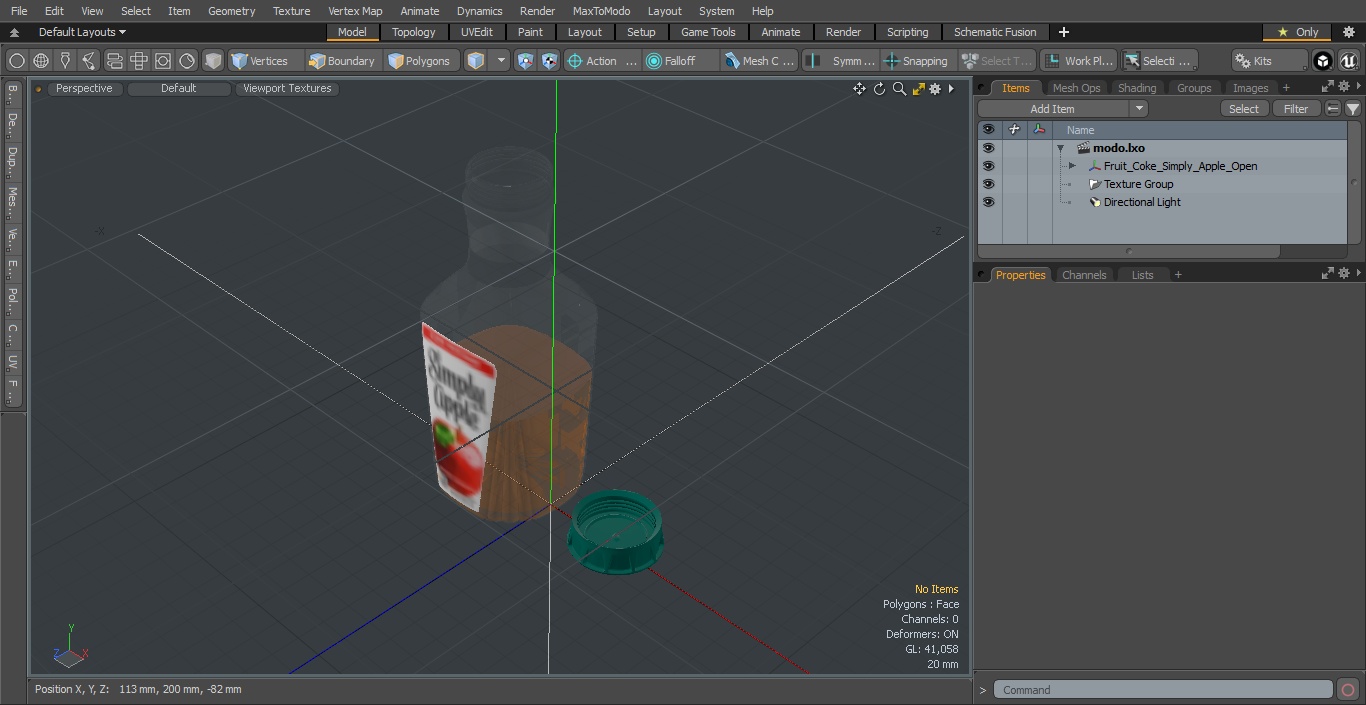
Task: Collapse the modo.lxo scene tree
Action: (1060, 148)
